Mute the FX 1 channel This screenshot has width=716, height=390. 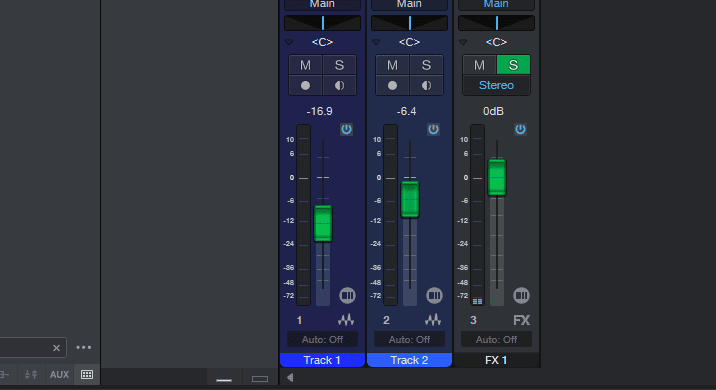coord(479,65)
